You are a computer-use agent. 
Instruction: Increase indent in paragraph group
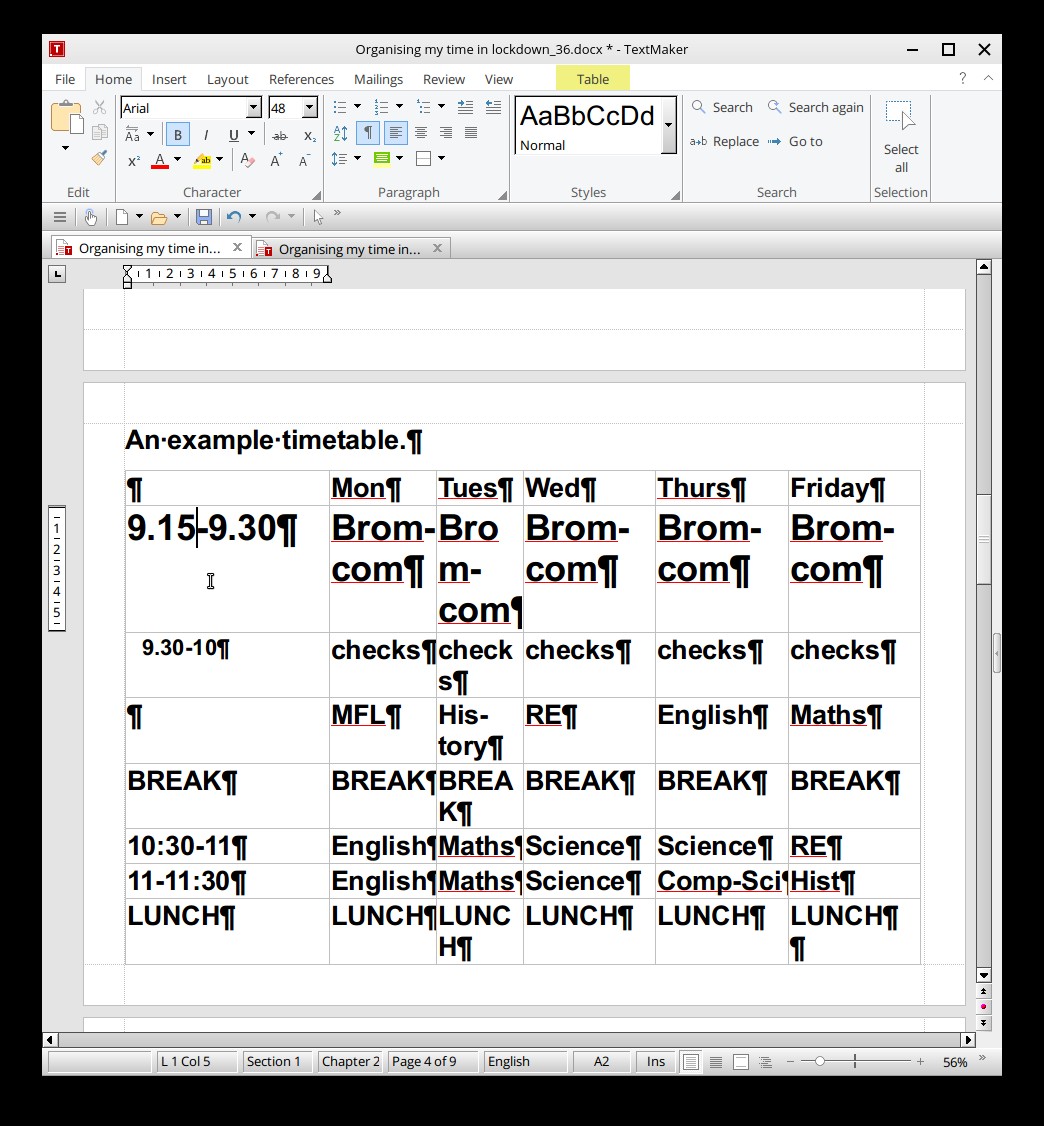(493, 107)
